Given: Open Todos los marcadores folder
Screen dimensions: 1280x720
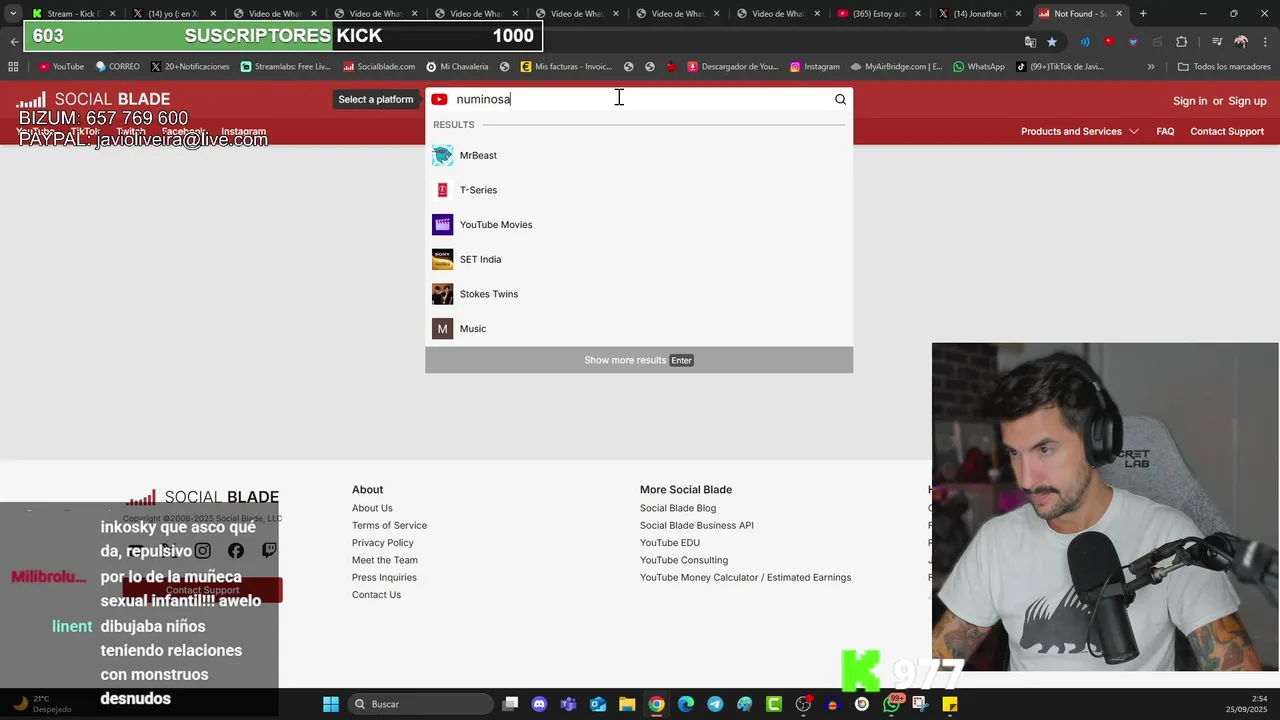Looking at the screenshot, I should [x=1224, y=67].
